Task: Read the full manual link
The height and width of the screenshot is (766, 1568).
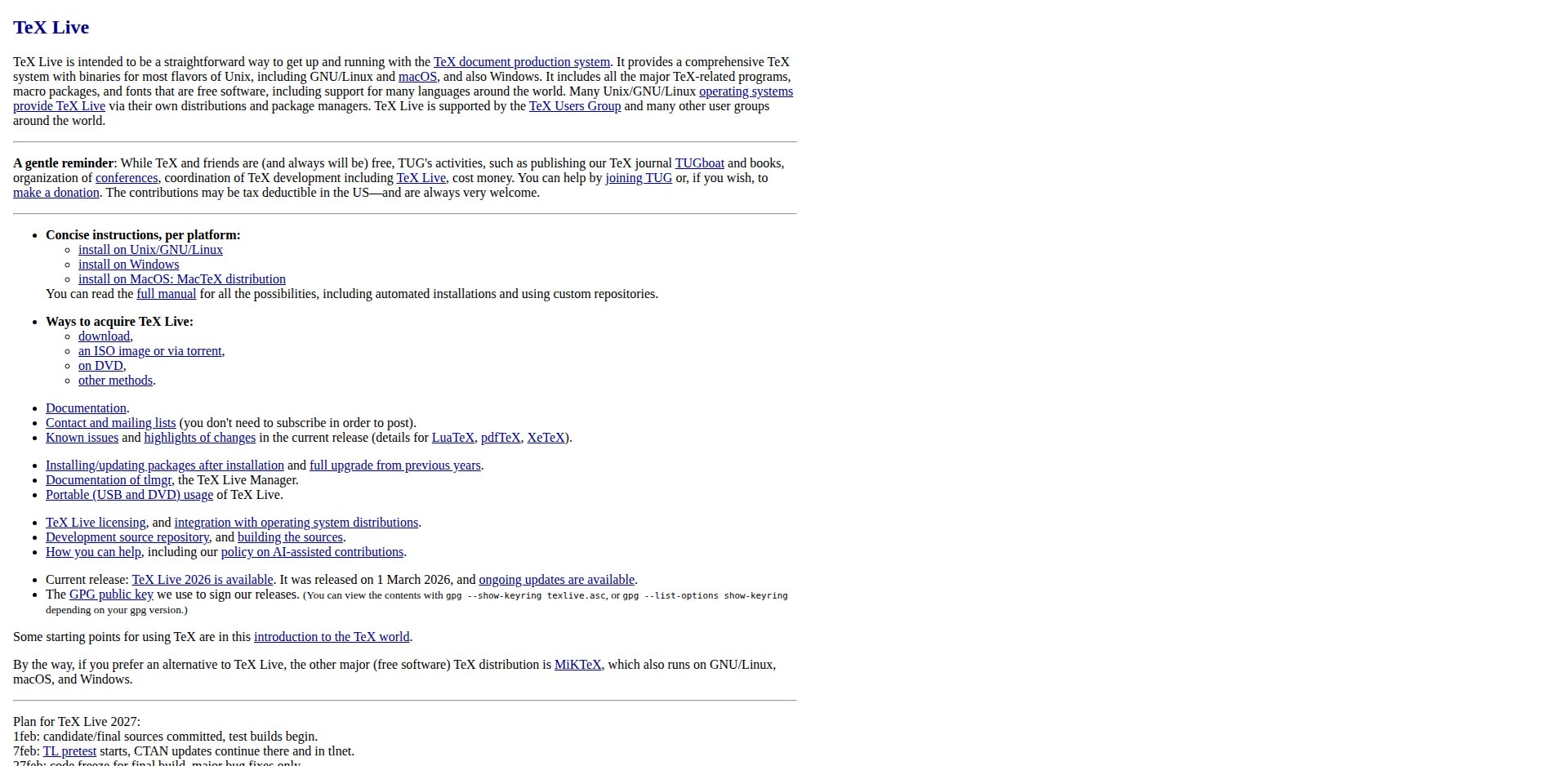Action: [x=167, y=294]
